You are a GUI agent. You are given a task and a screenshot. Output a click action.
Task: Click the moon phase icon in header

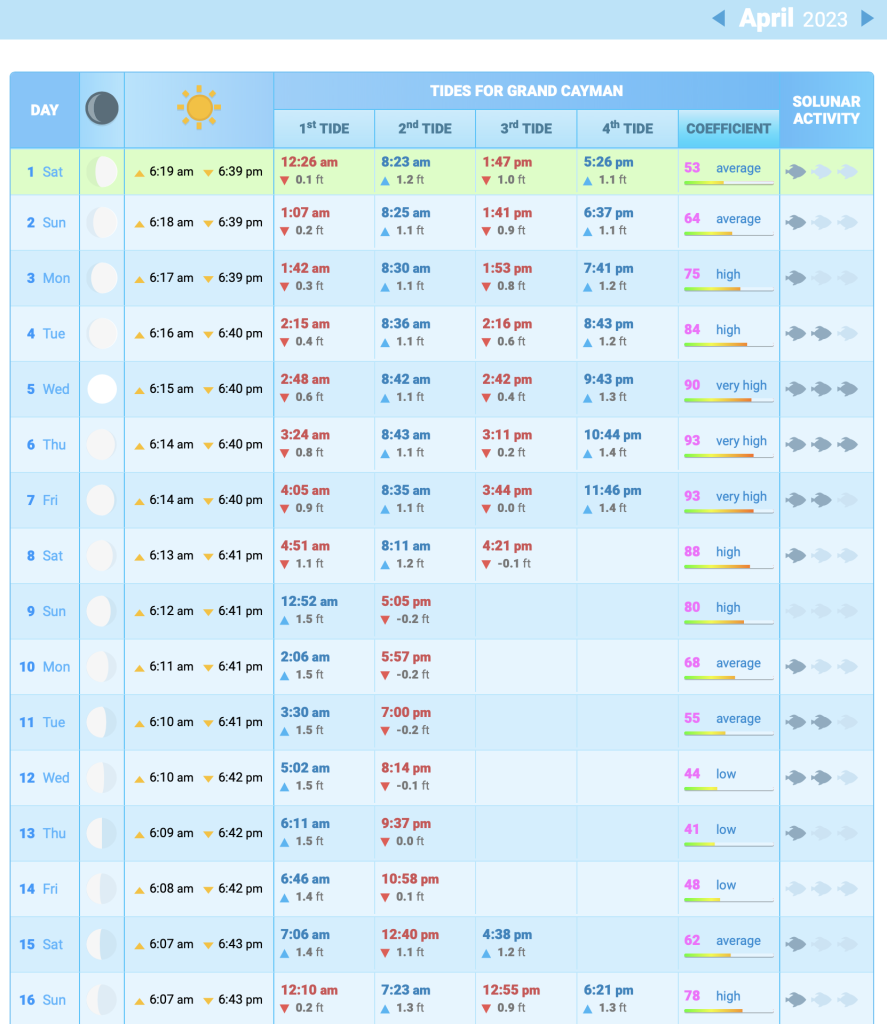click(101, 108)
